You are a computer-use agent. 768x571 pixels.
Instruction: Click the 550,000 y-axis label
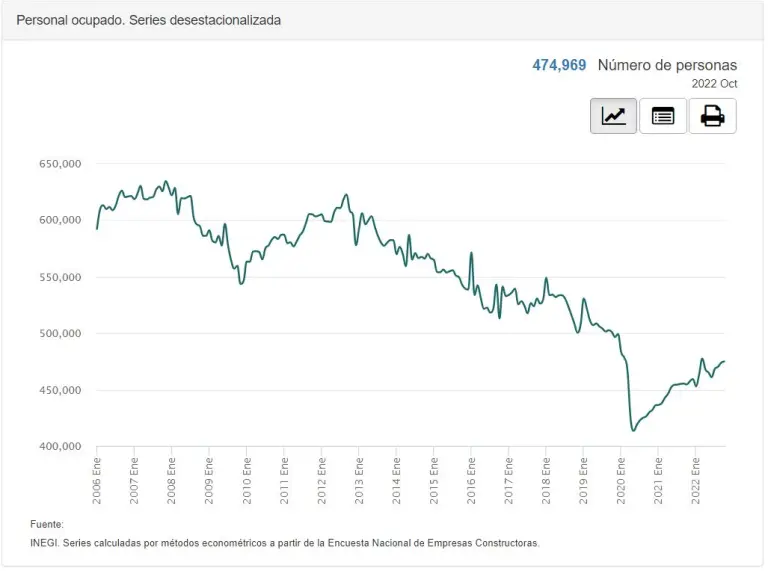point(58,277)
